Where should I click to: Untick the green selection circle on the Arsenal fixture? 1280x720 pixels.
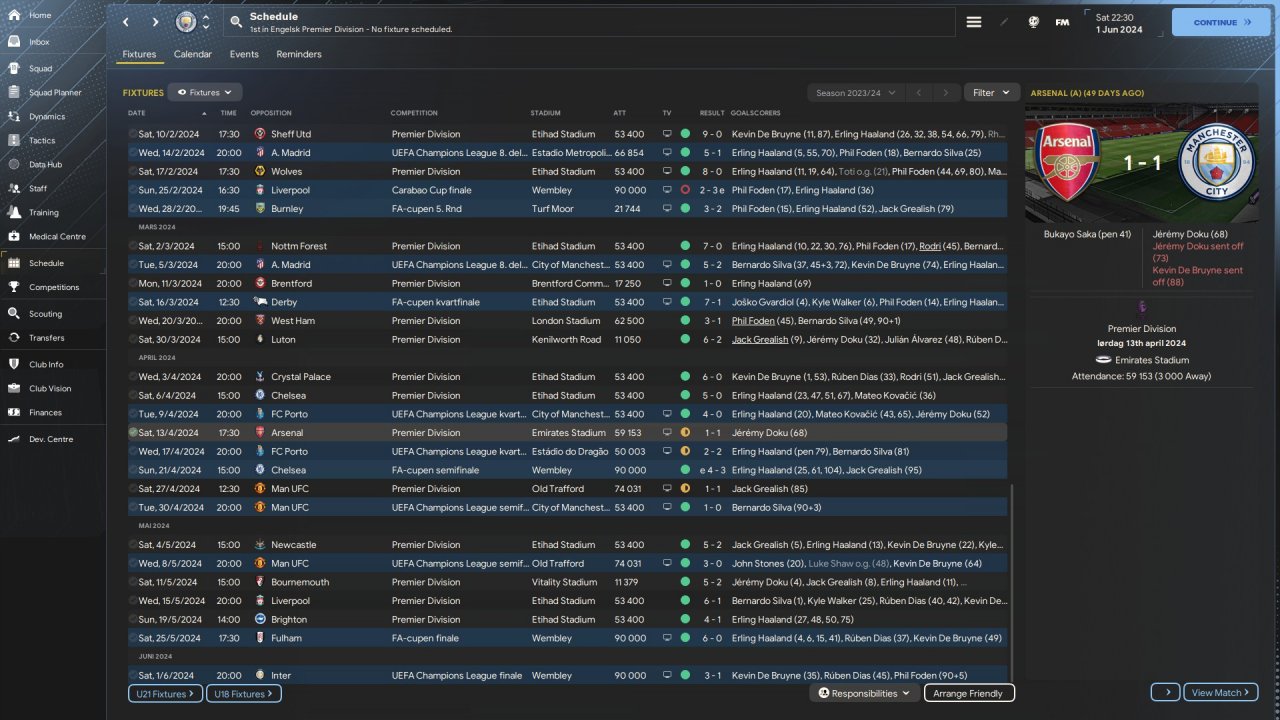click(133, 433)
